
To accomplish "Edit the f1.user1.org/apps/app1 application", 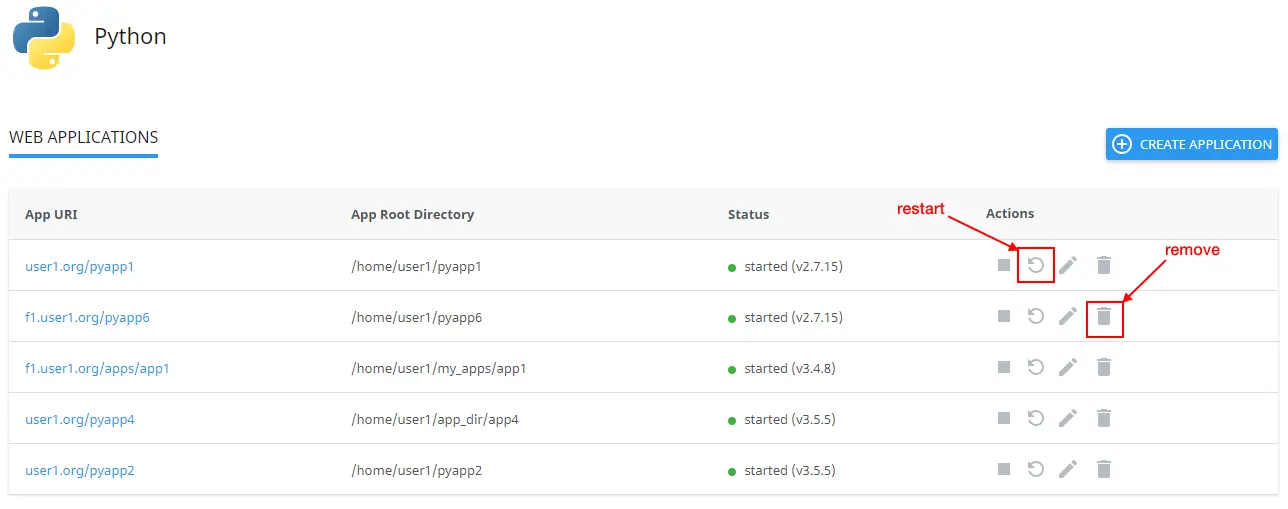I will coord(1068,368).
